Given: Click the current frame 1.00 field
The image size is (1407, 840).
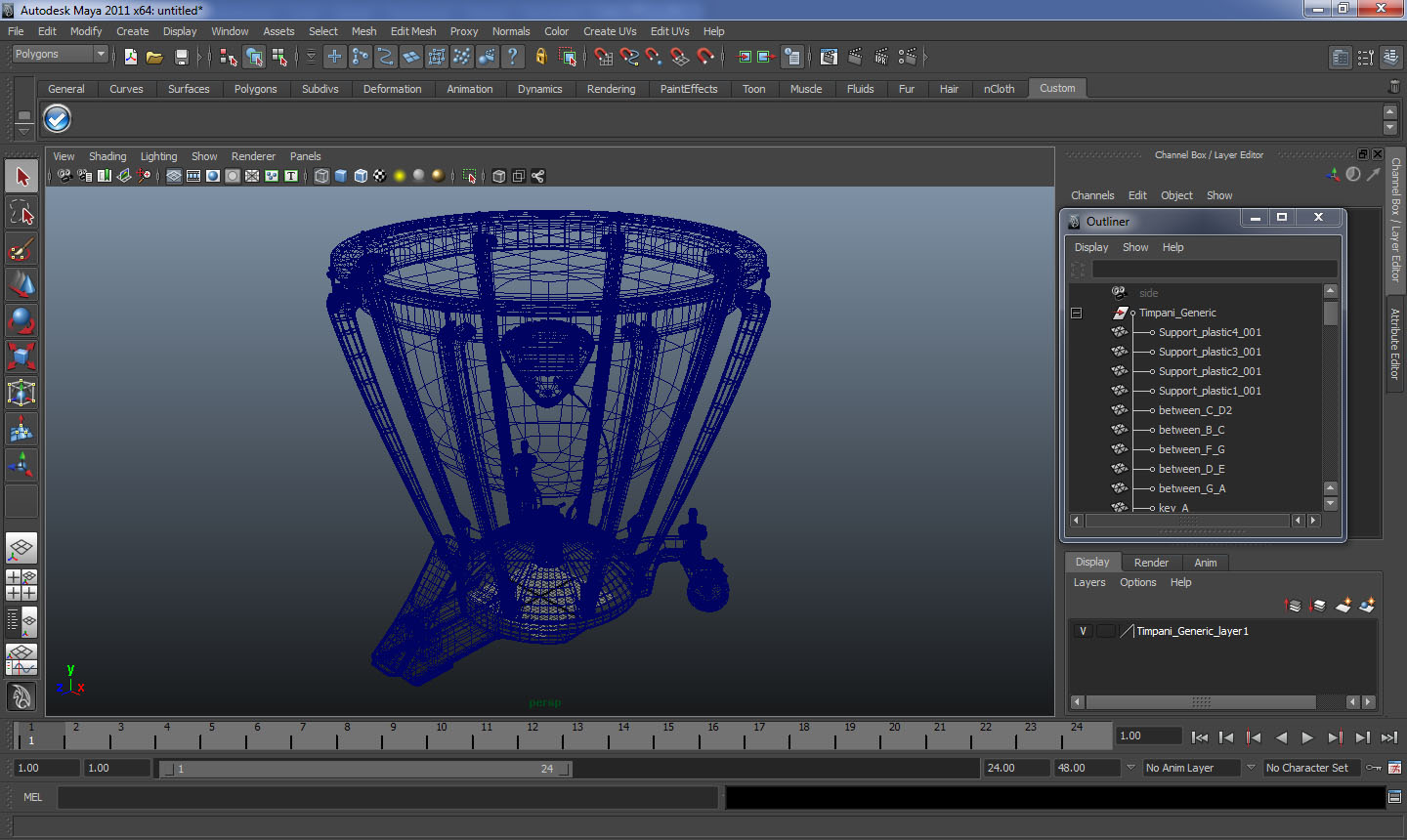Looking at the screenshot, I should pos(1148,735).
